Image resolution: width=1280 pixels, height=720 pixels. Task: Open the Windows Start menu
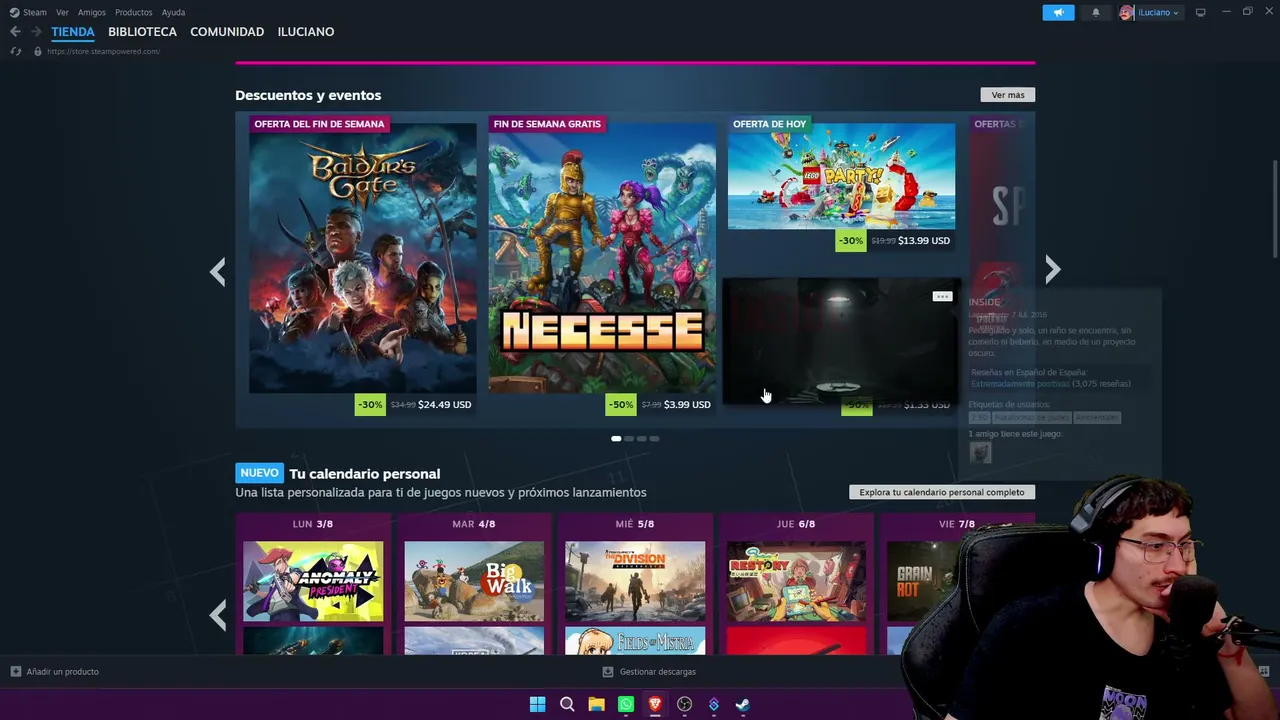pos(537,704)
